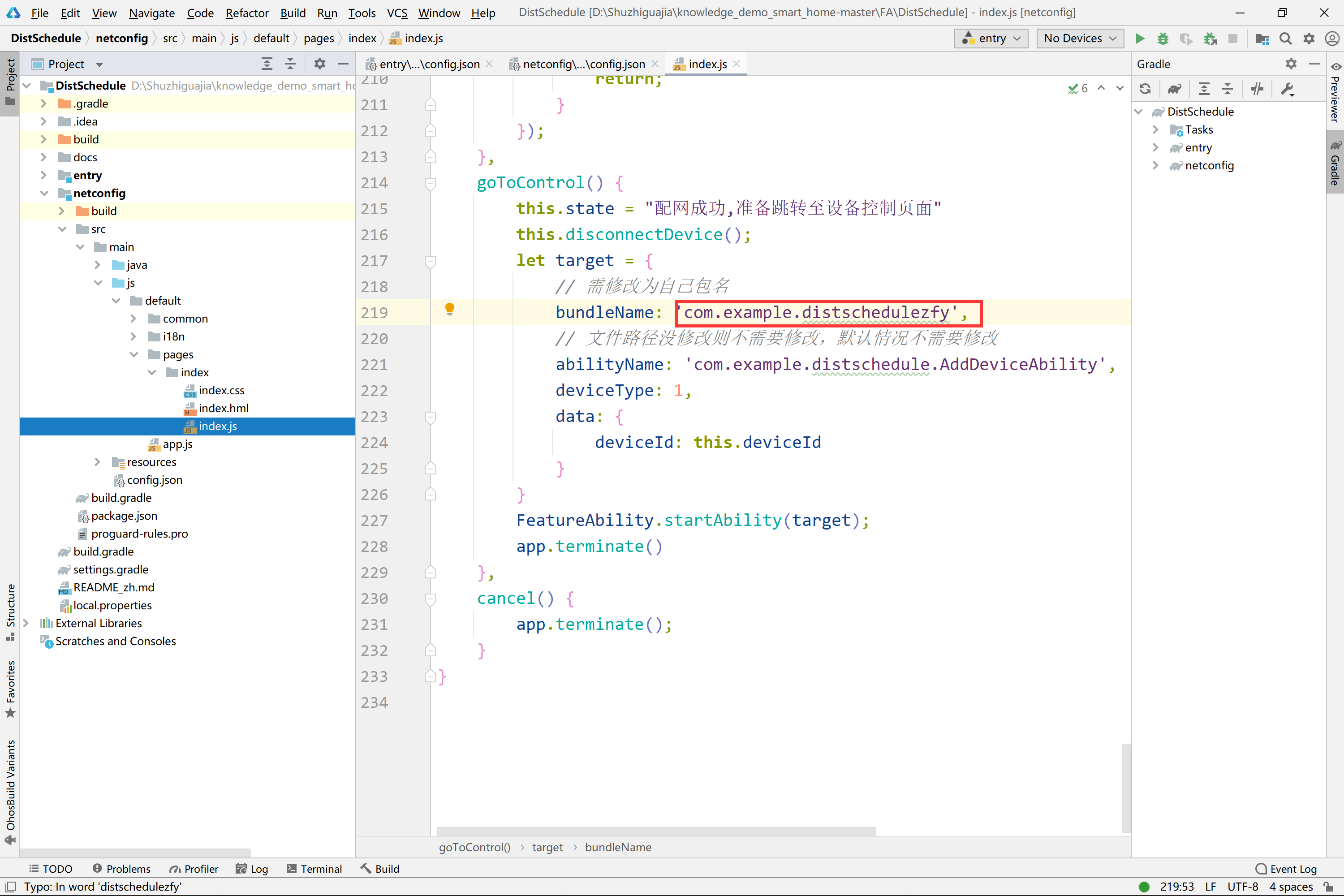
Task: Collapse all in Project tree
Action: (290, 64)
